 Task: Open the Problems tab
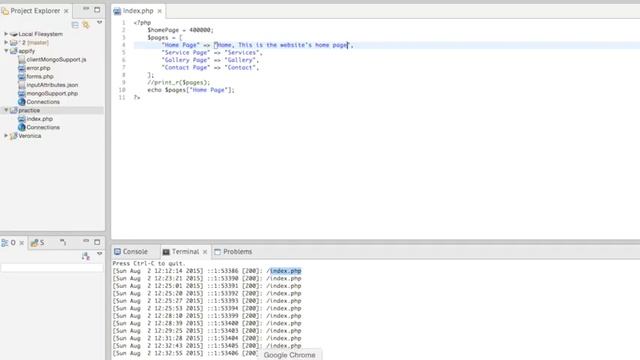233,252
